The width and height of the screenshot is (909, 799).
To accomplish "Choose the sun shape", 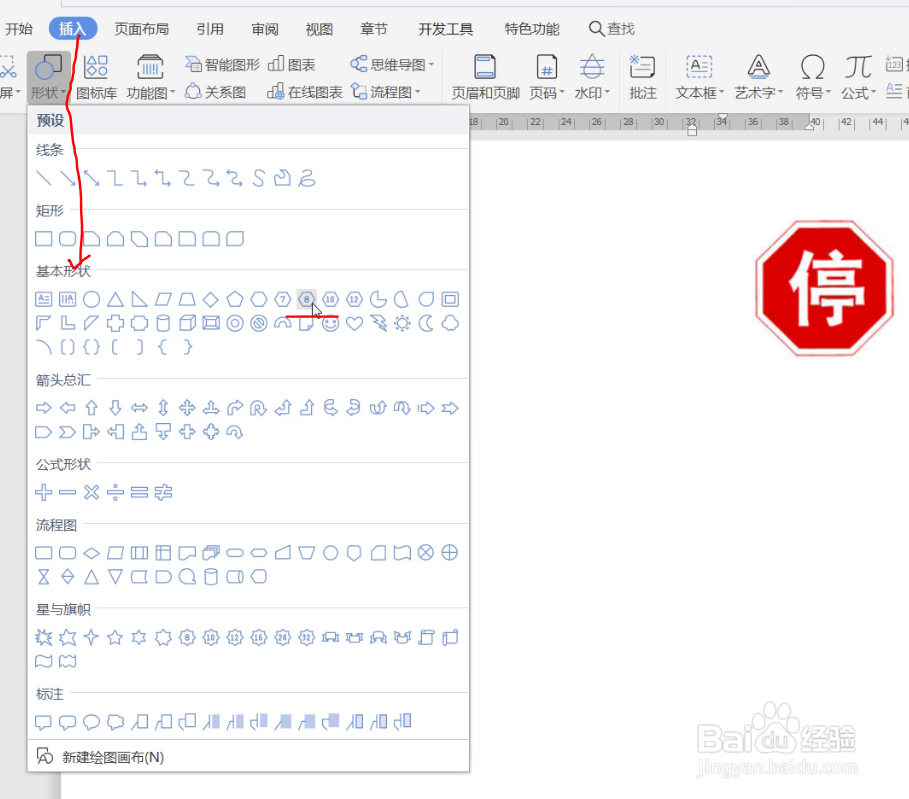I will pyautogui.click(x=401, y=322).
